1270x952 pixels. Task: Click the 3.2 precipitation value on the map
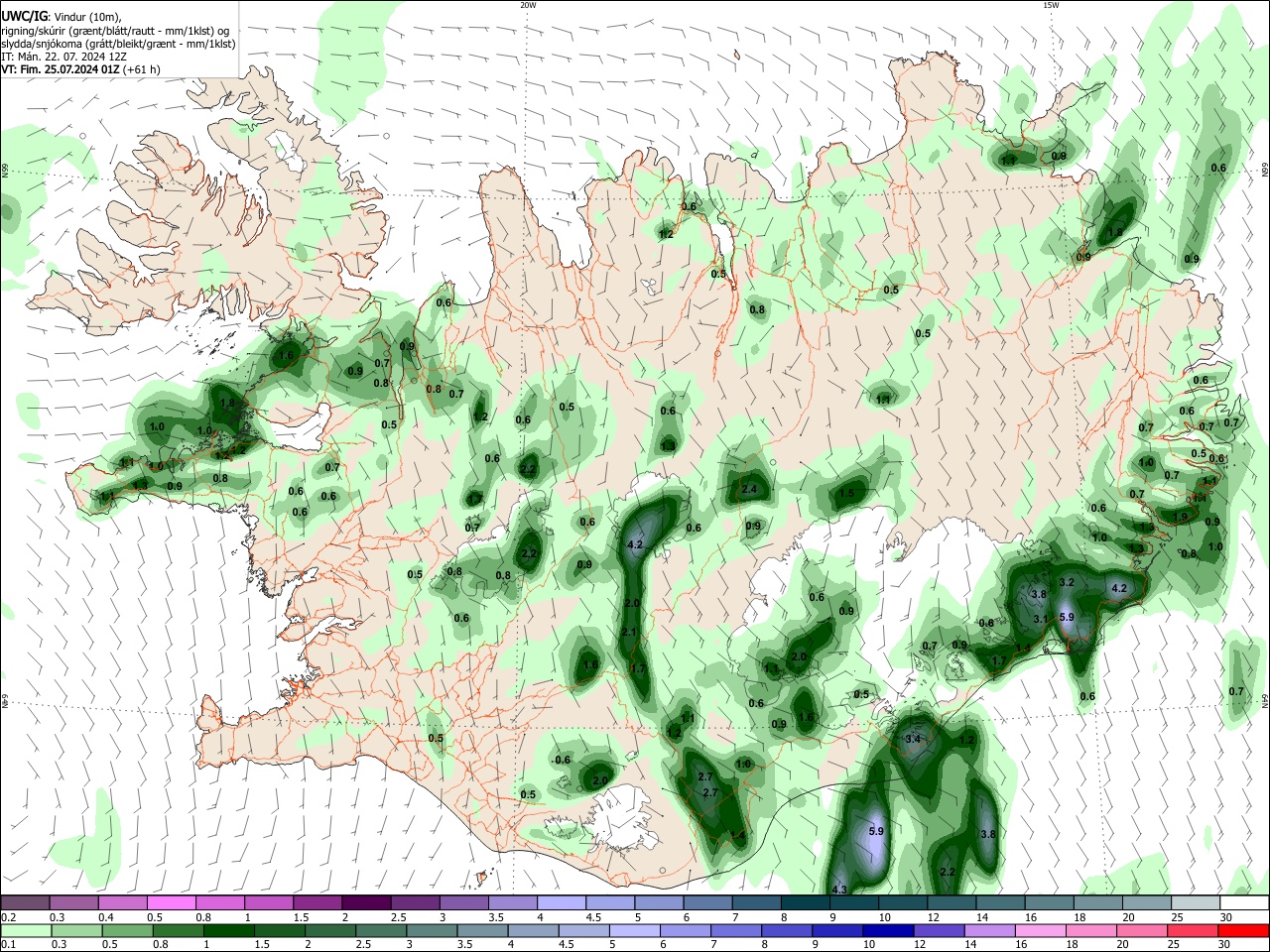click(x=1068, y=582)
